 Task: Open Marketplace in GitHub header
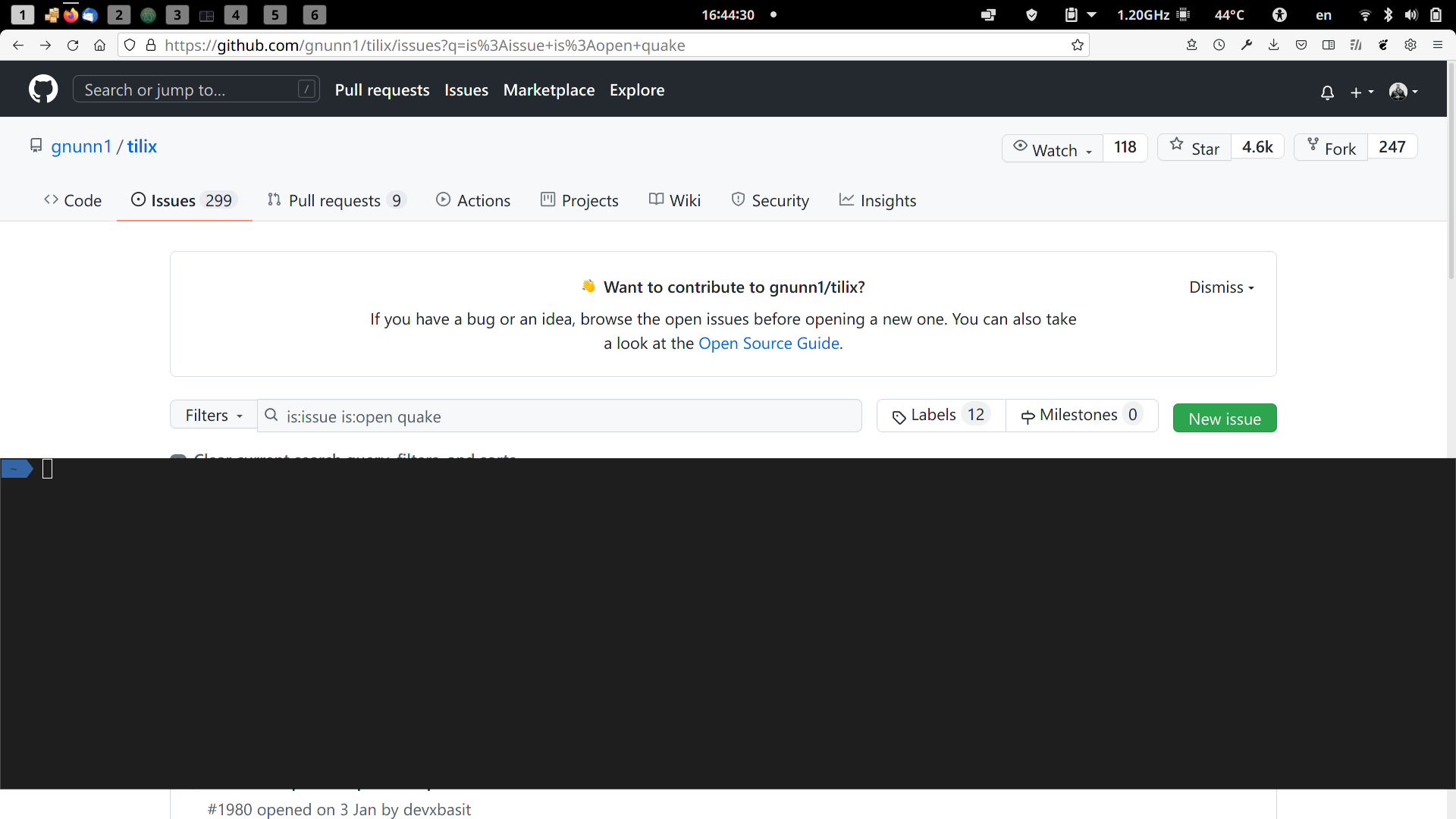click(x=549, y=90)
